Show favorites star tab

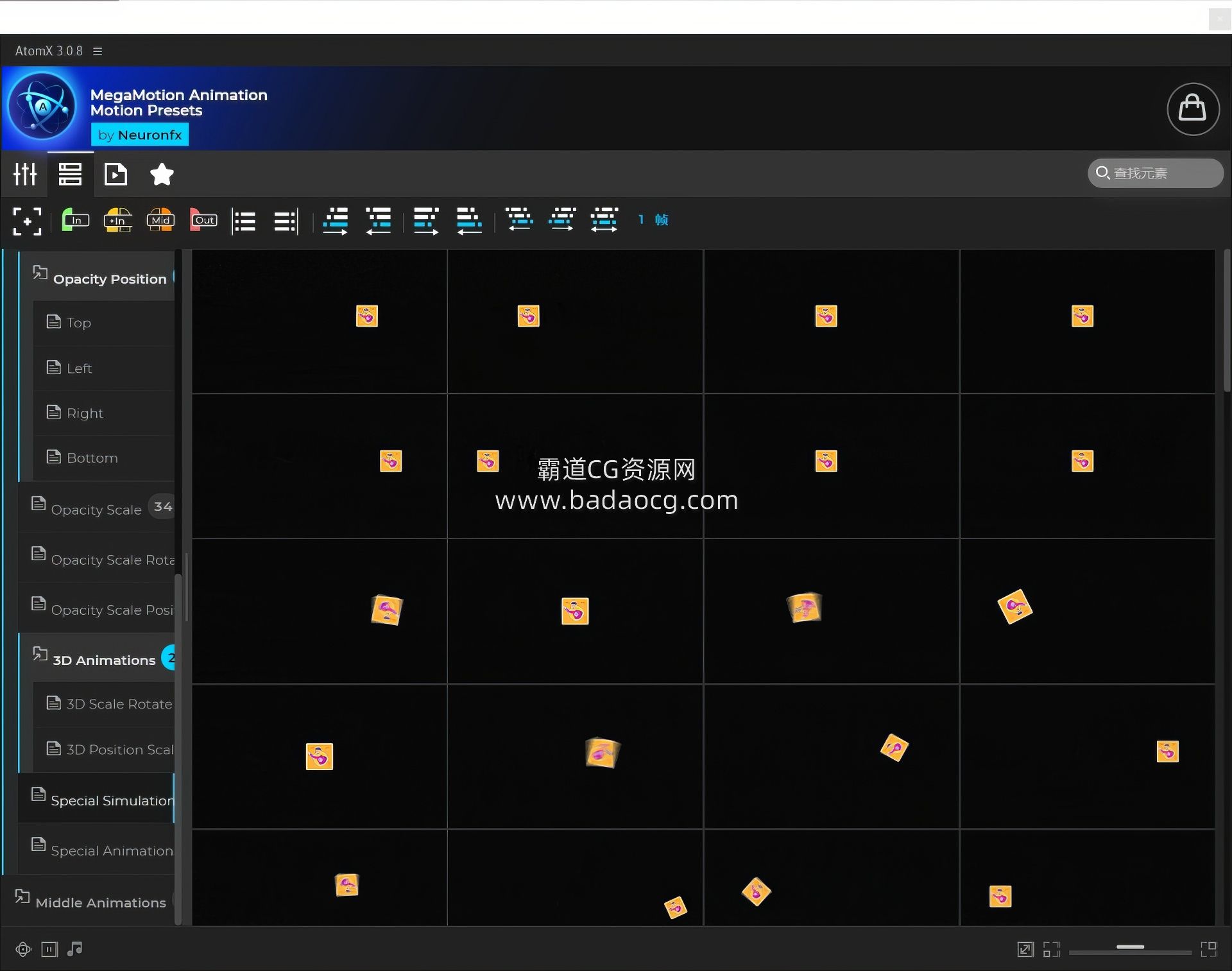(x=162, y=174)
